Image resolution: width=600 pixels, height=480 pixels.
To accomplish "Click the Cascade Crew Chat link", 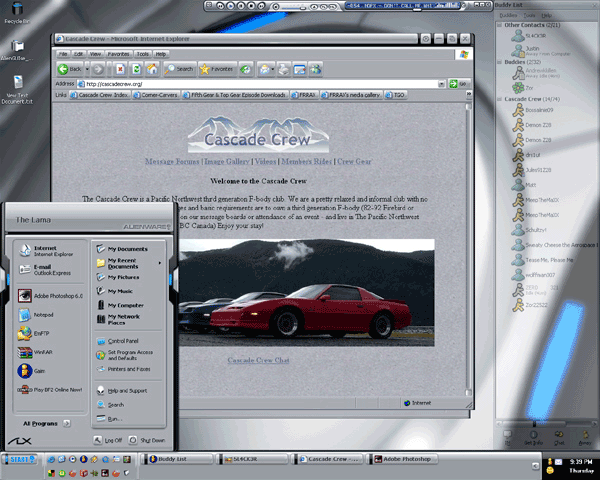I will point(258,360).
